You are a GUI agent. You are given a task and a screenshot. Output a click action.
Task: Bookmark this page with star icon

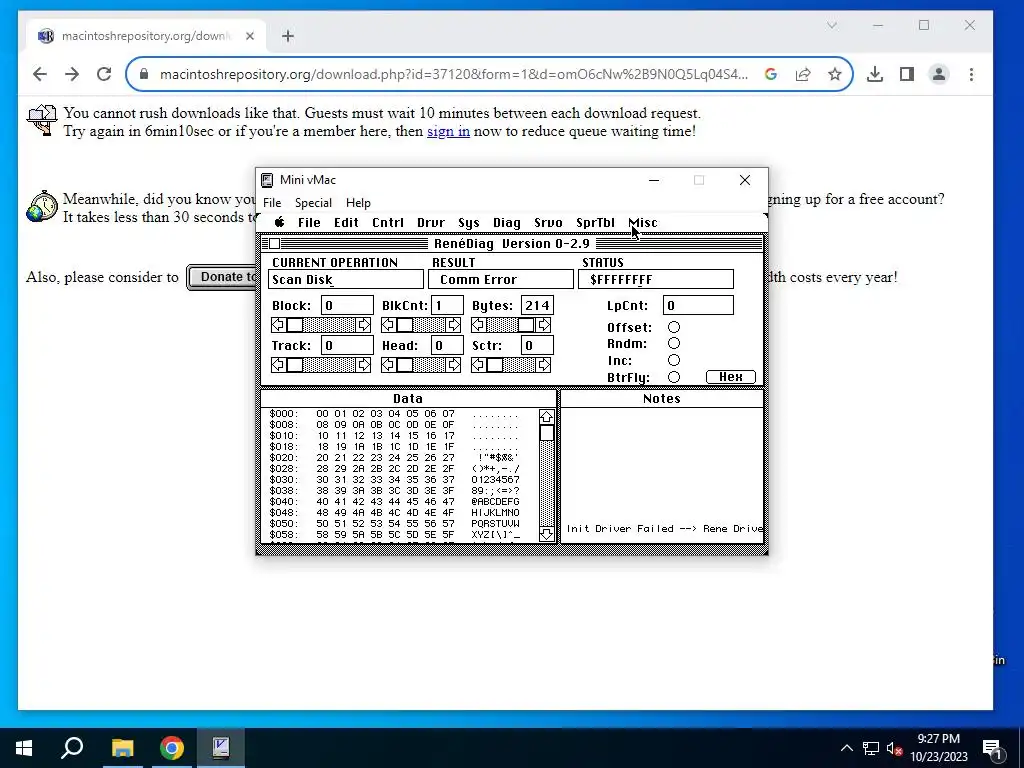835,74
